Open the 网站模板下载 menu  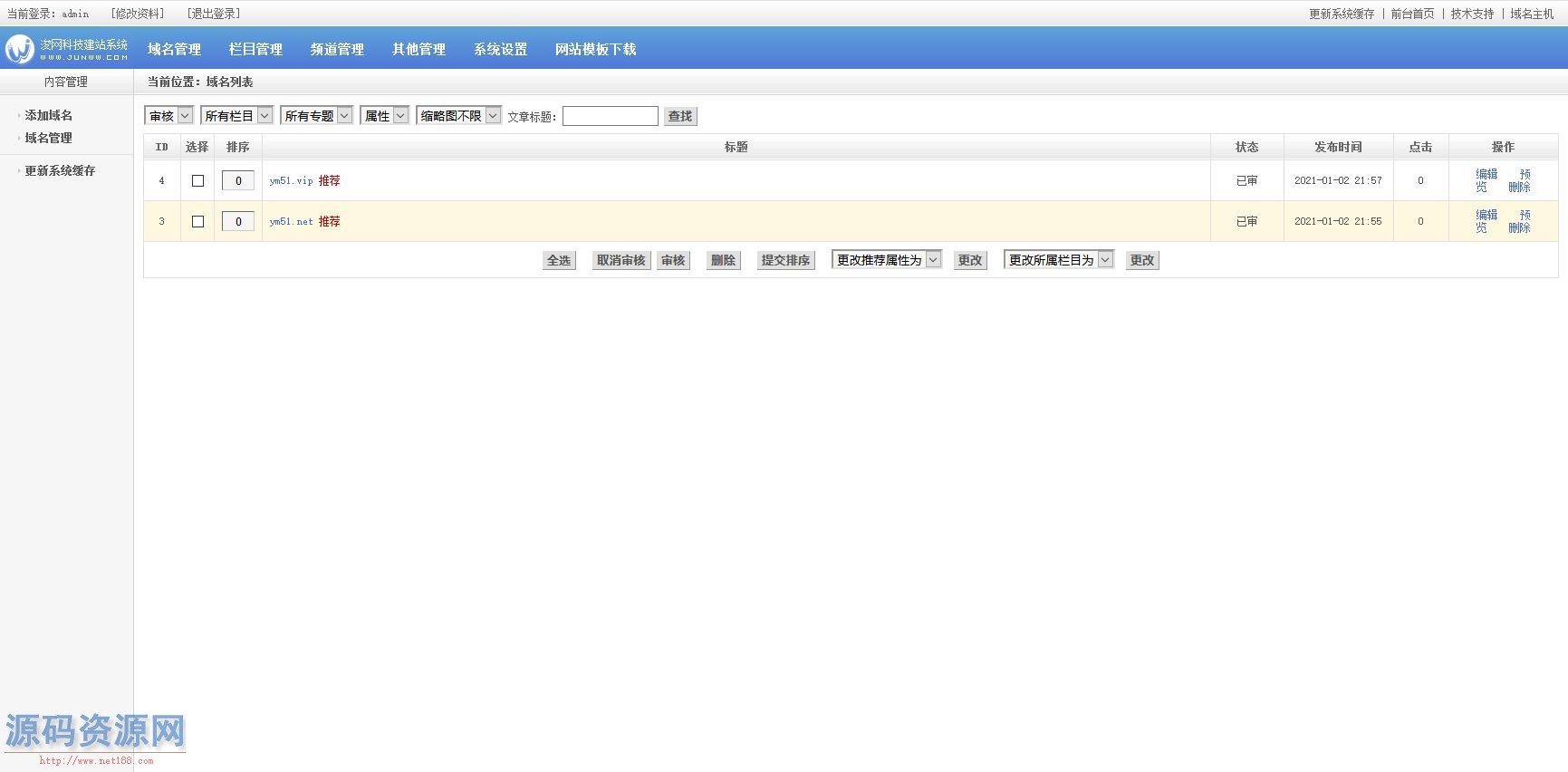coord(596,49)
